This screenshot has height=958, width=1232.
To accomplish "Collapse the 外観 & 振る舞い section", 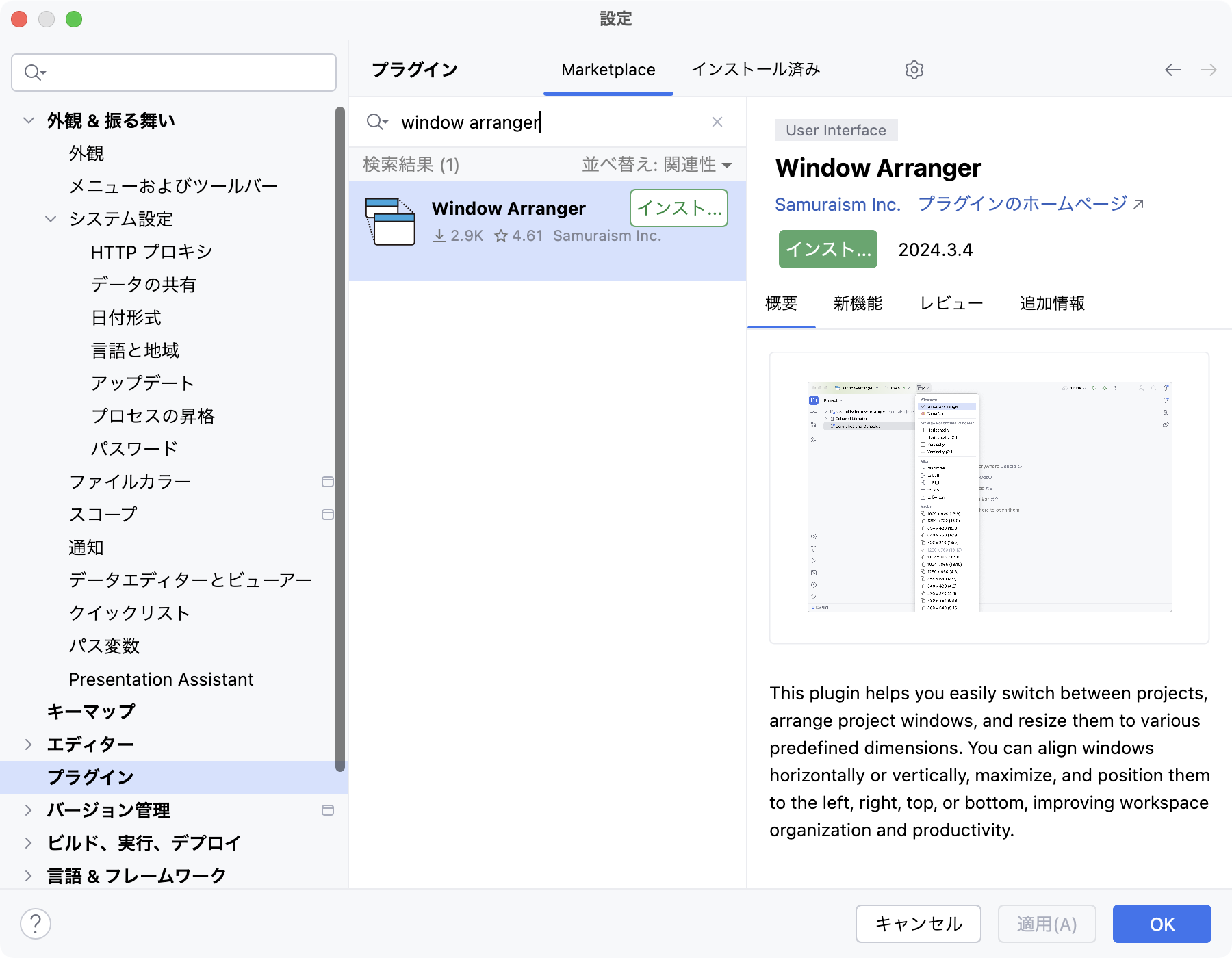I will [x=29, y=120].
